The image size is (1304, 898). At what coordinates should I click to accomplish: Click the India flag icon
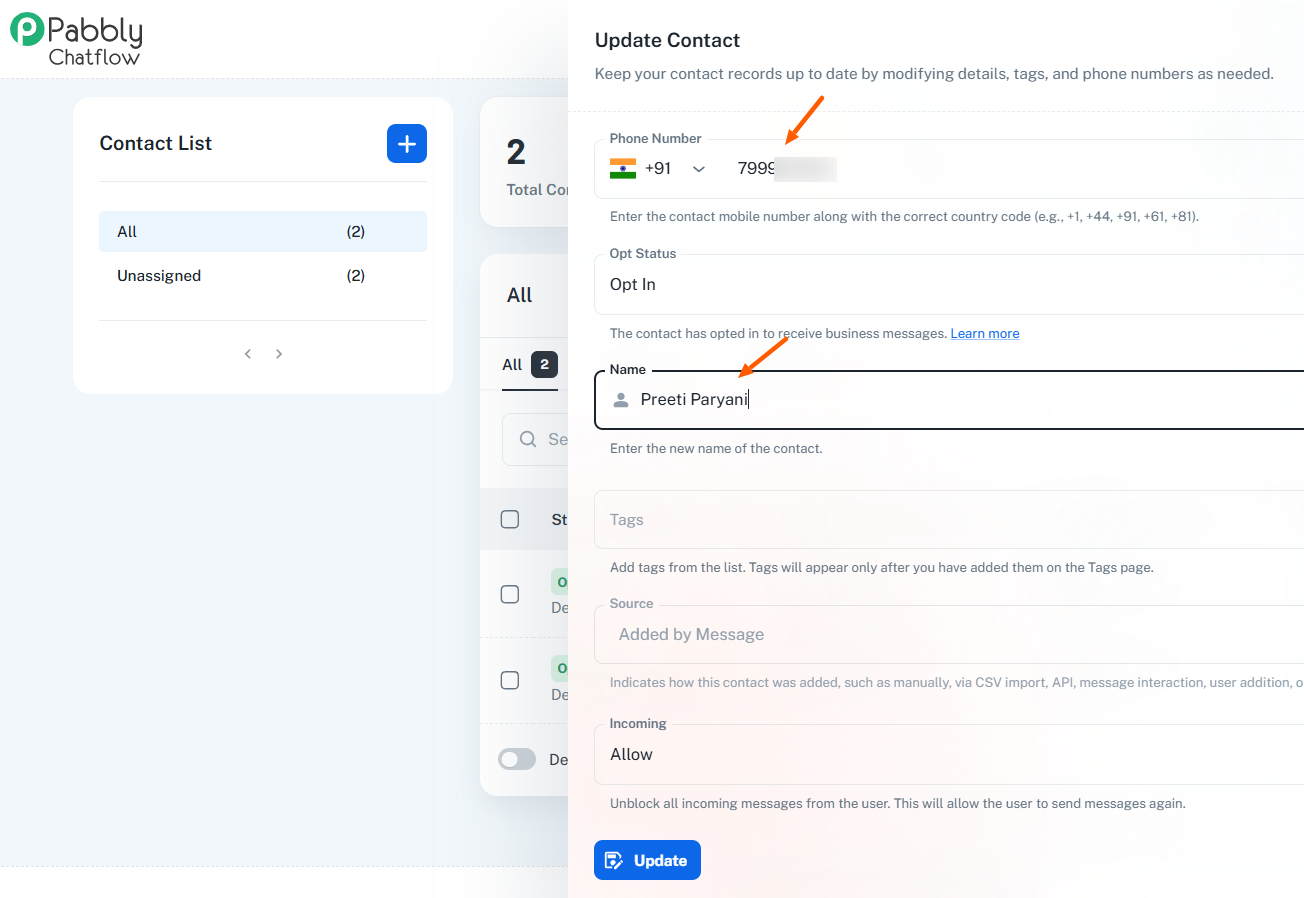coord(623,168)
